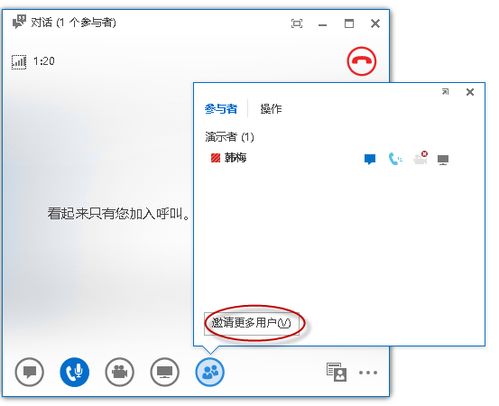Open more options ellipsis menu

[x=368, y=372]
